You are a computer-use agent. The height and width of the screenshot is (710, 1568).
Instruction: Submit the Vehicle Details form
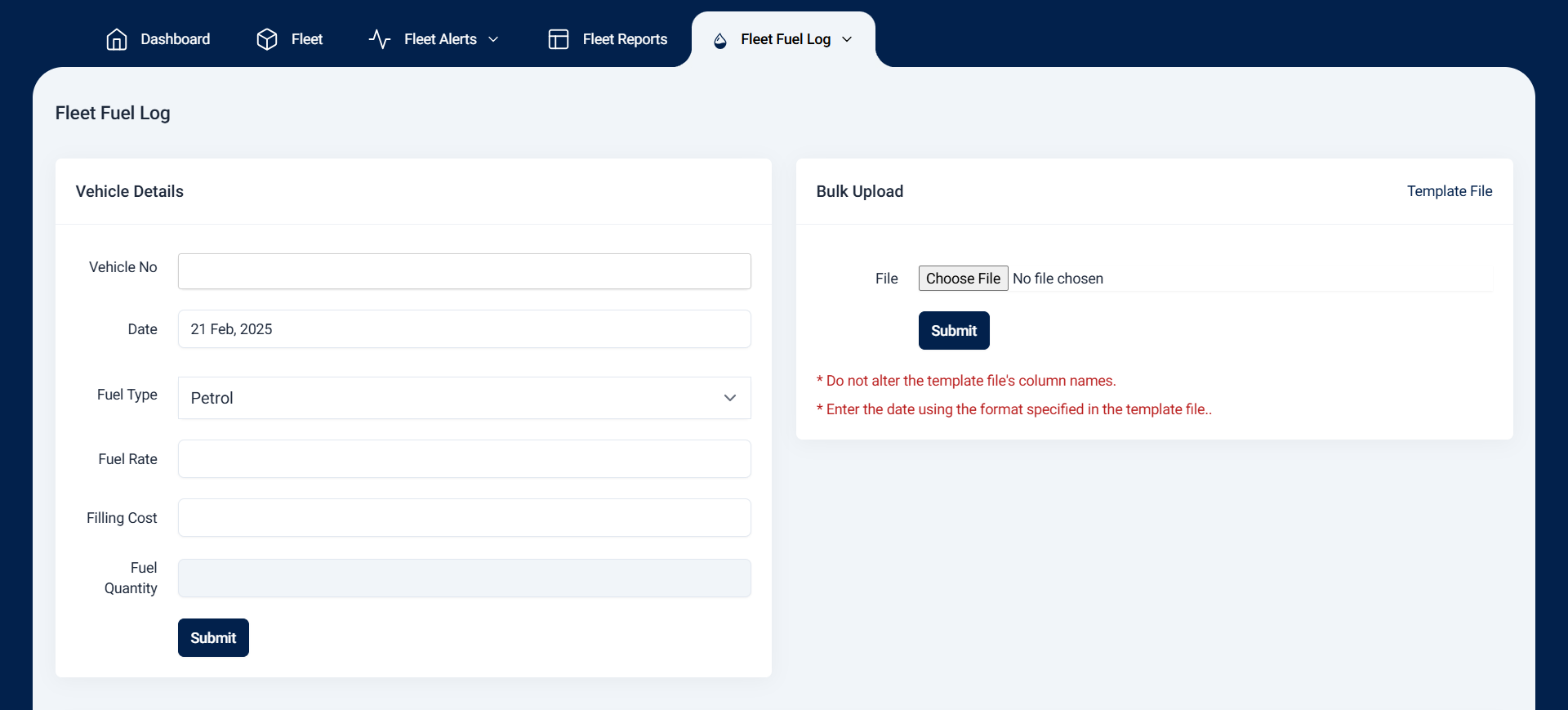(213, 637)
